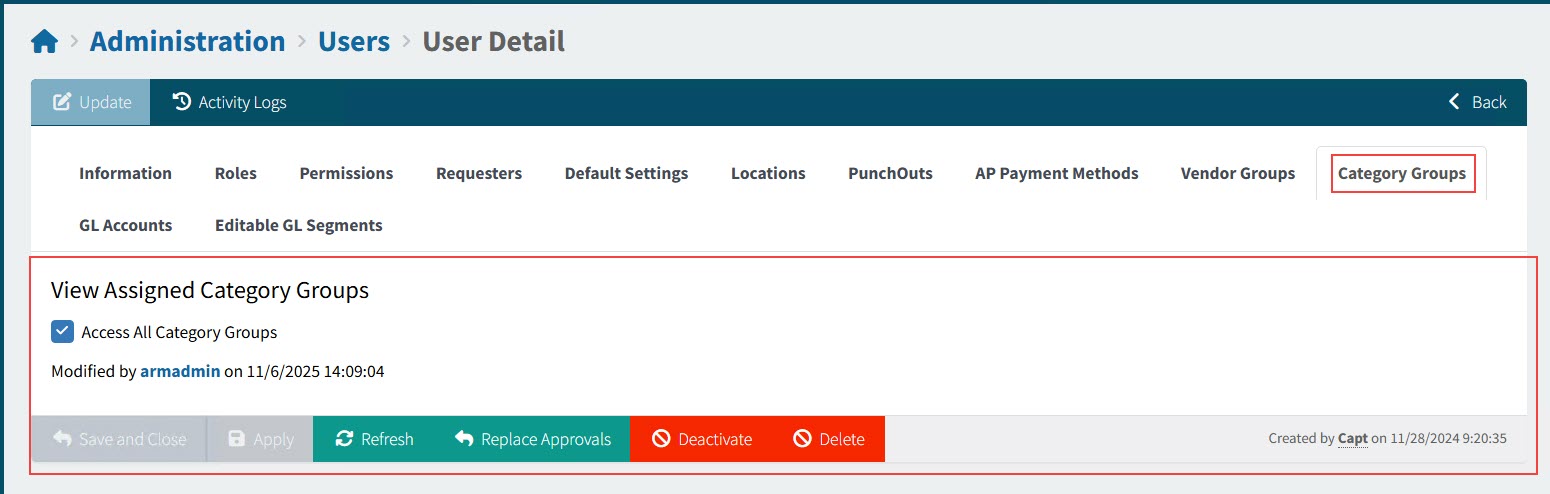The image size is (1550, 494).
Task: Go to the GL Accounts tab
Action: [125, 225]
